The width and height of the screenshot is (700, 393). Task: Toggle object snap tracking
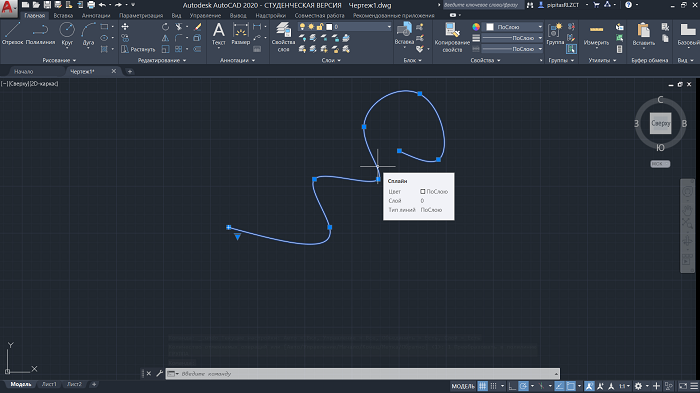coord(559,386)
